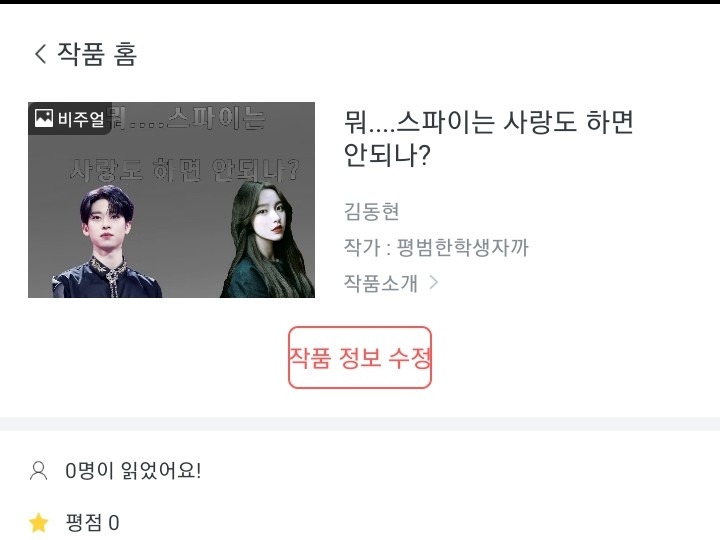Open the story cover thumbnail image
The image size is (720, 540).
(171, 200)
